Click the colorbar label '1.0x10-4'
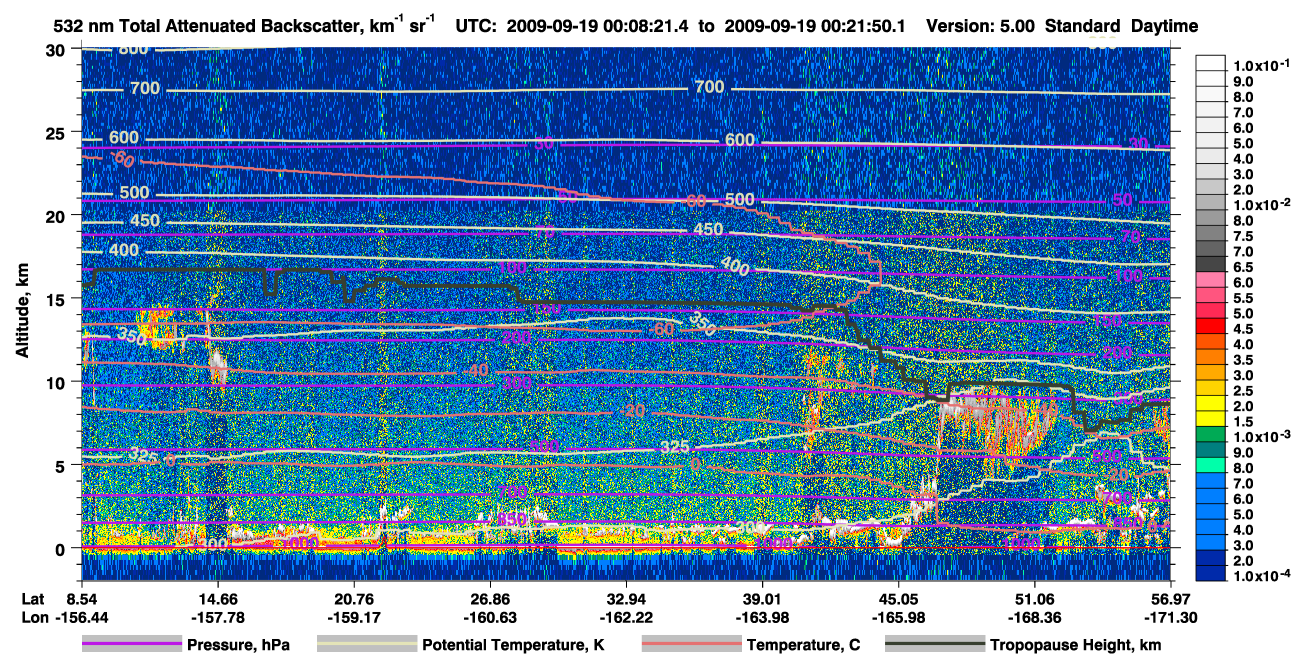This screenshot has width=1300, height=667. (1262, 577)
